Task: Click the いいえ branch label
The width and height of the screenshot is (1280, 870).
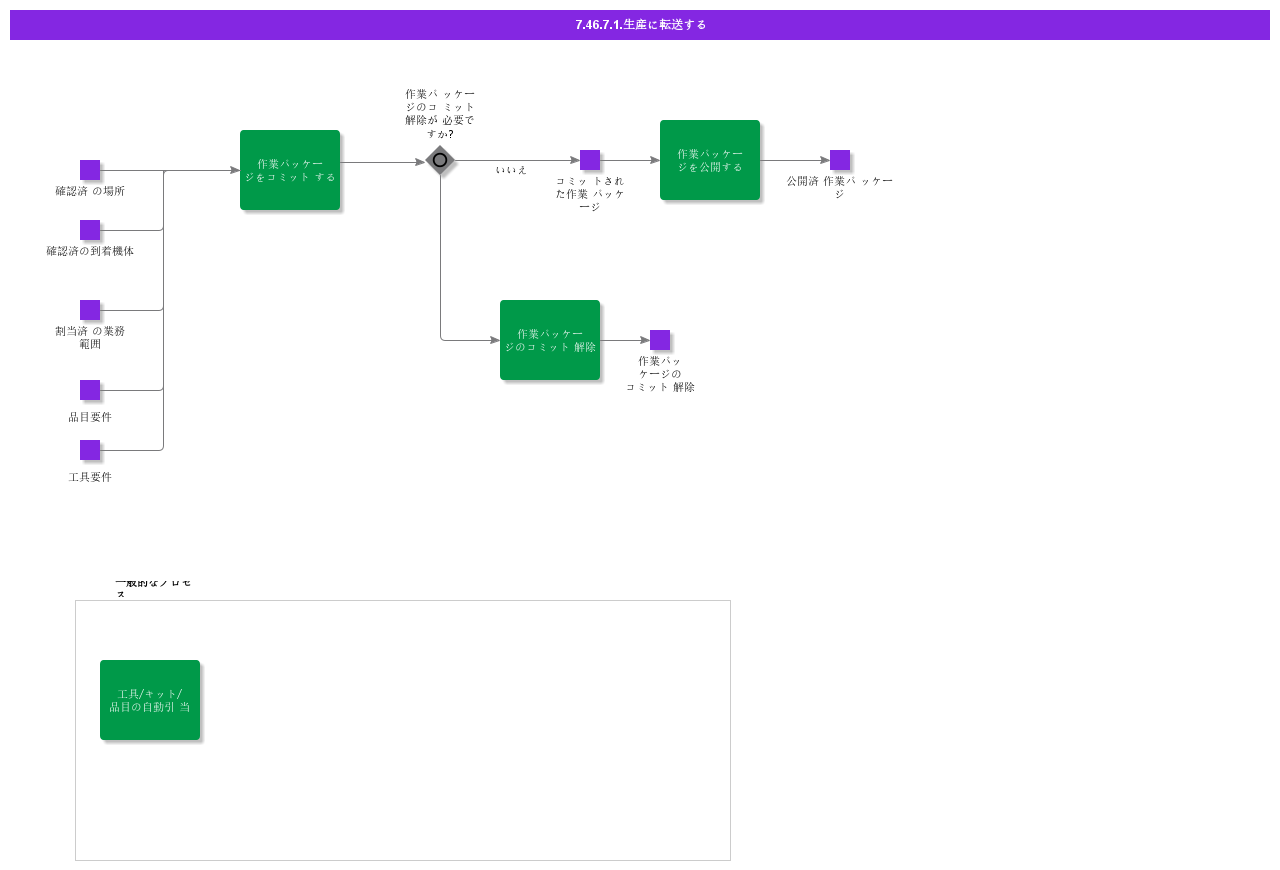Action: click(x=511, y=170)
